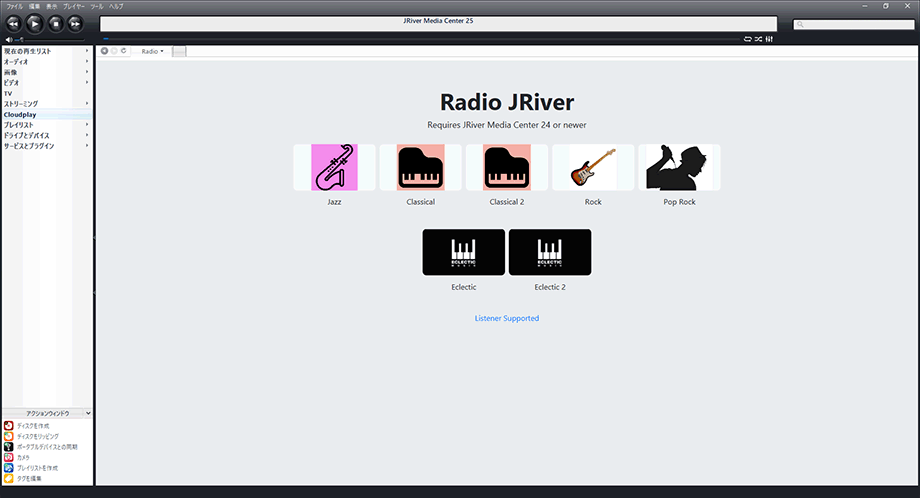Open the Listener Supported link
This screenshot has height=498, width=920.
point(507,318)
